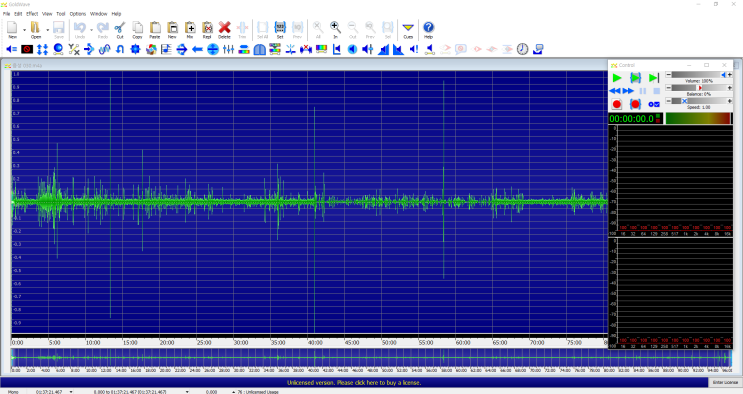Click the green Play to End button
The height and width of the screenshot is (394, 743).
(654, 78)
